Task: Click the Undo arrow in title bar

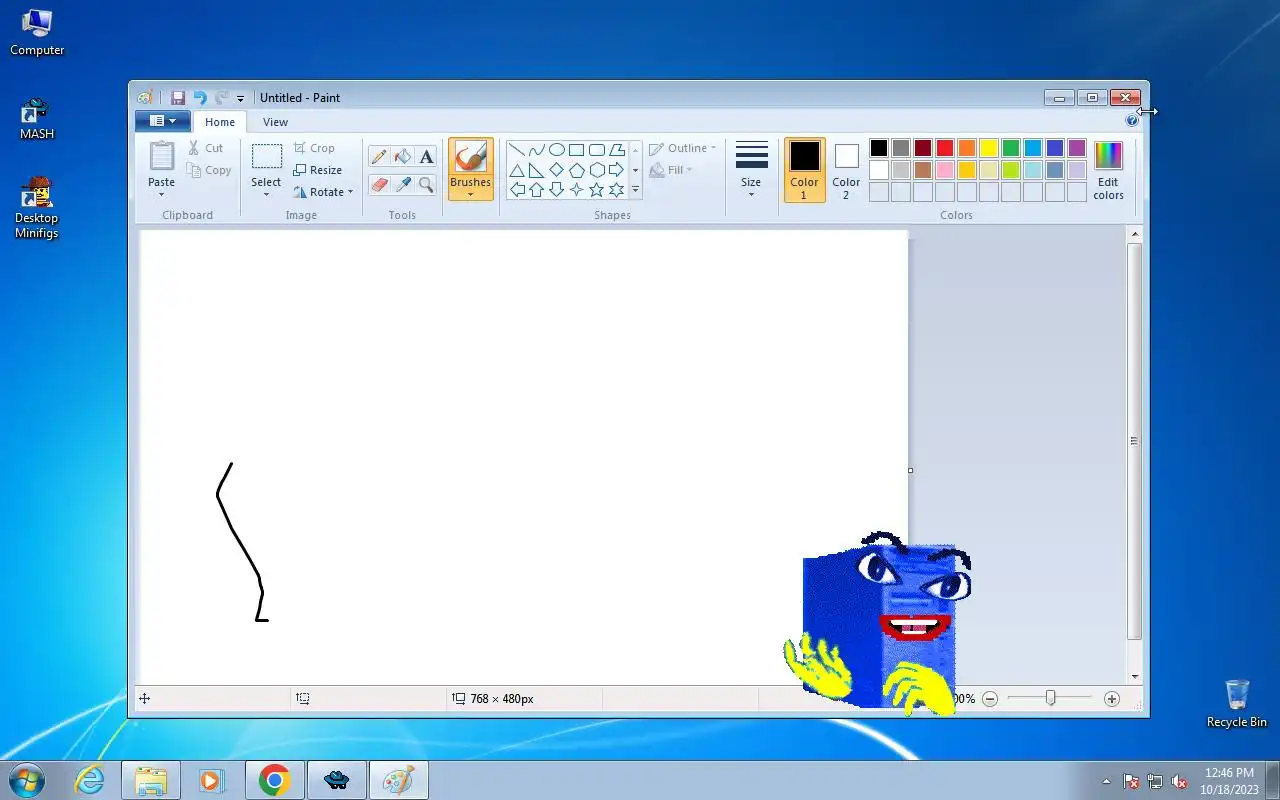Action: tap(200, 98)
